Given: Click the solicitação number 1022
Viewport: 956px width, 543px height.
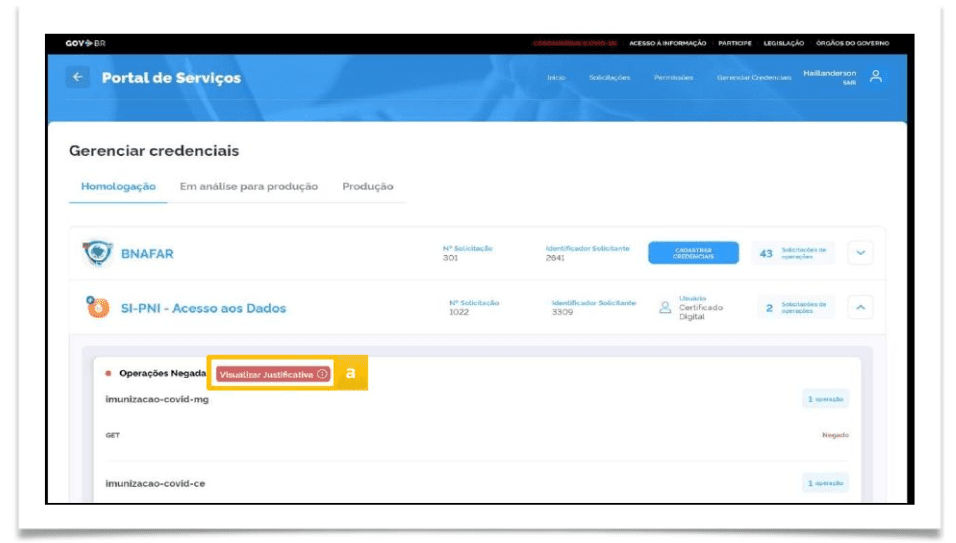Looking at the screenshot, I should point(459,312).
